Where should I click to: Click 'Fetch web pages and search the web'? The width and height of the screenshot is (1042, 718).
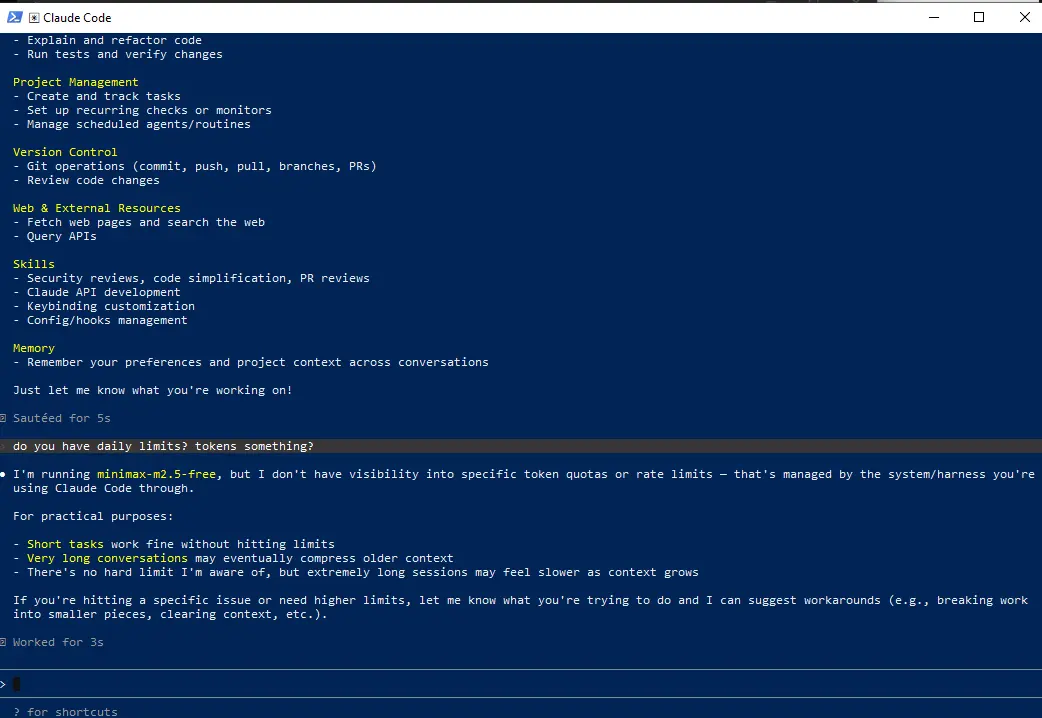tap(138, 222)
